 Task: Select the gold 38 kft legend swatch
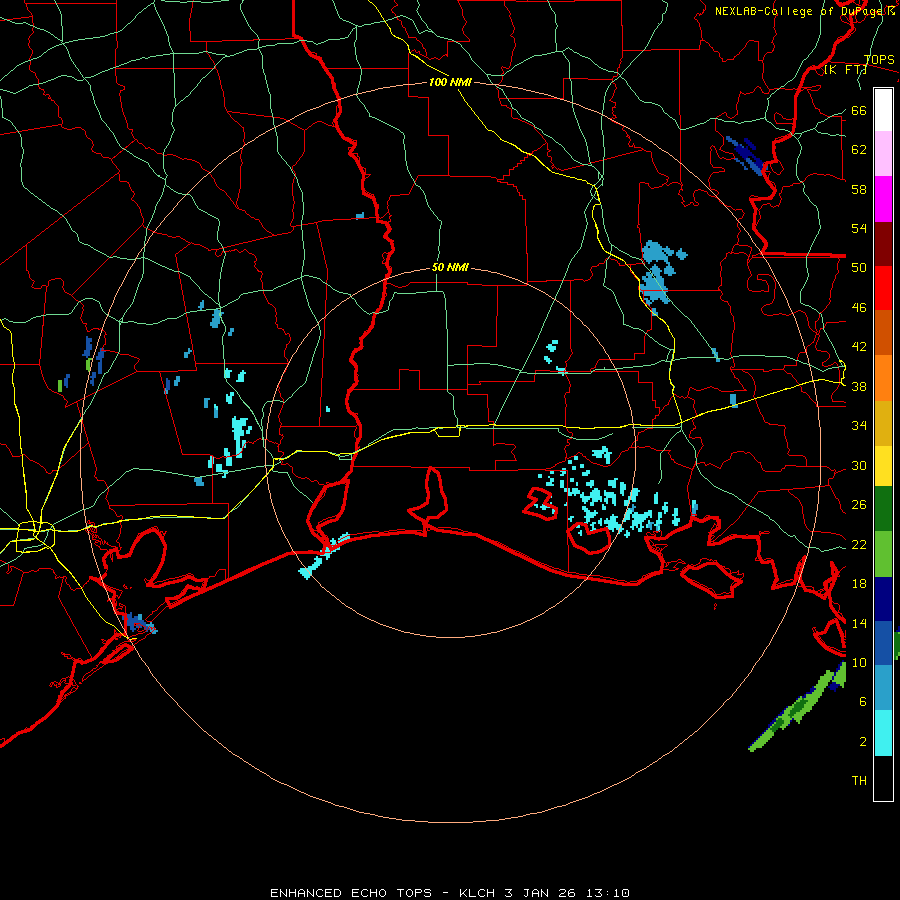pos(883,422)
